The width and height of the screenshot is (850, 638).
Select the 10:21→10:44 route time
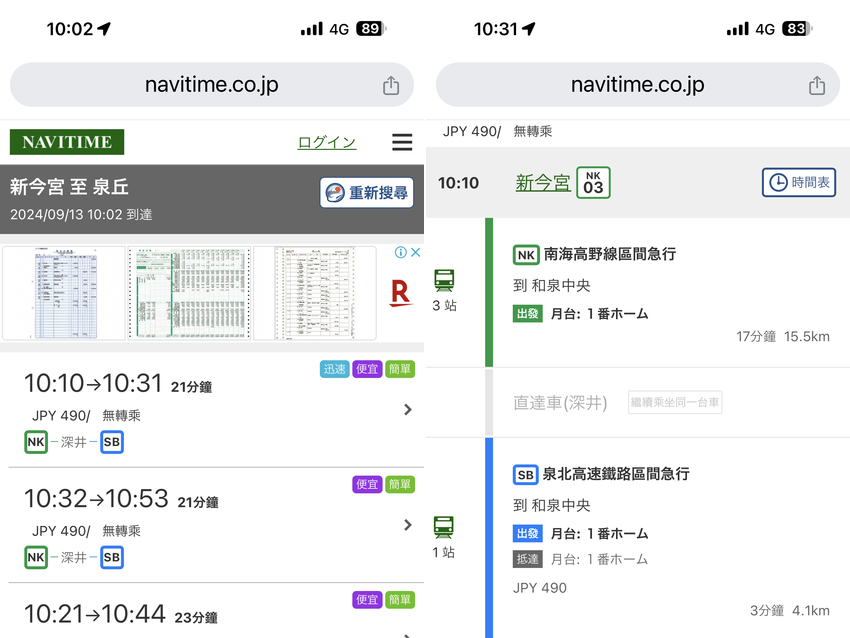coord(94,614)
